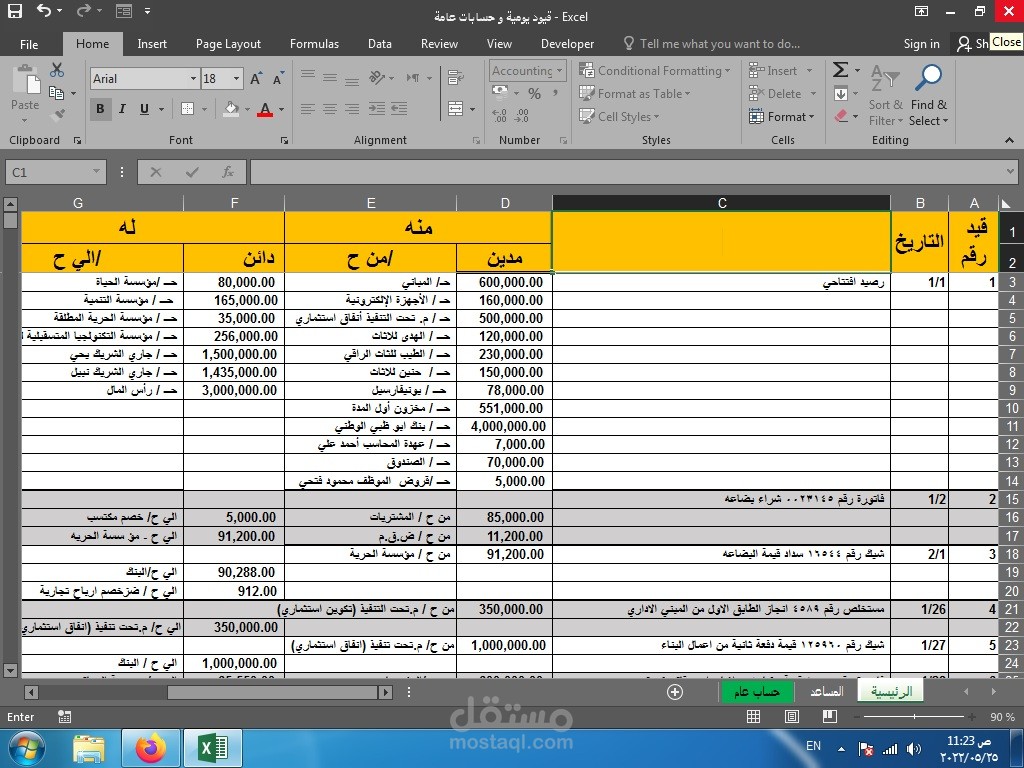Click the Orientation text rotation icon
1024x768 pixels.
(x=377, y=78)
